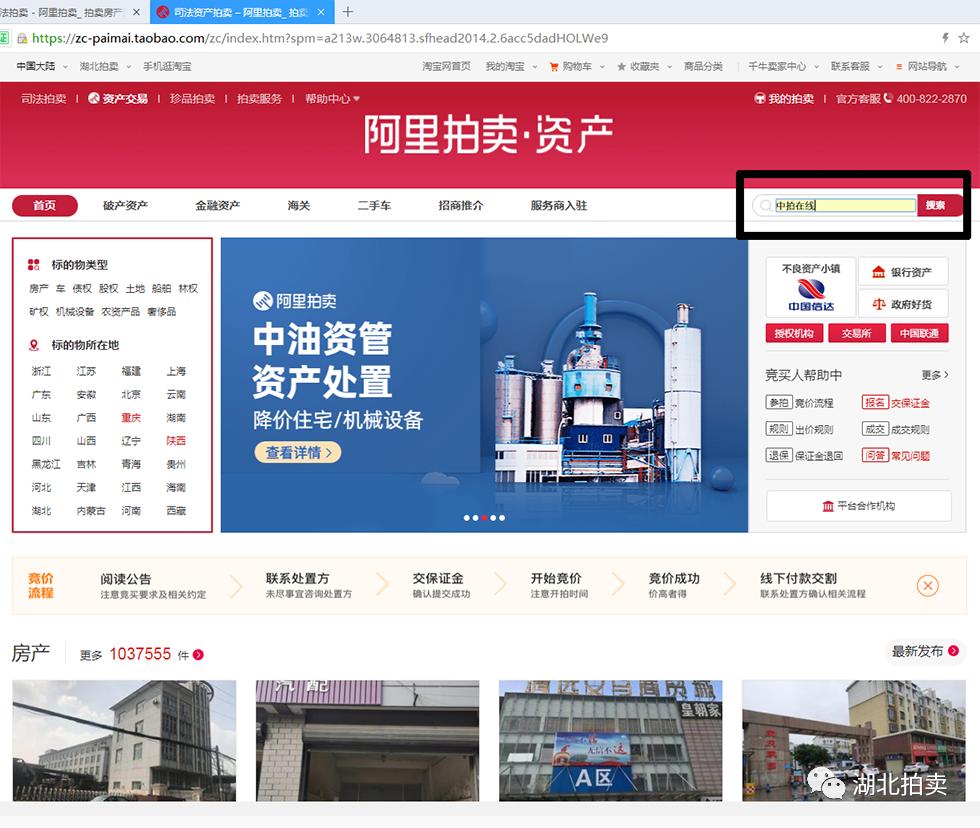Viewport: 980px width, 828px height.
Task: Open the 湖南 province filter link
Action: tap(178, 417)
